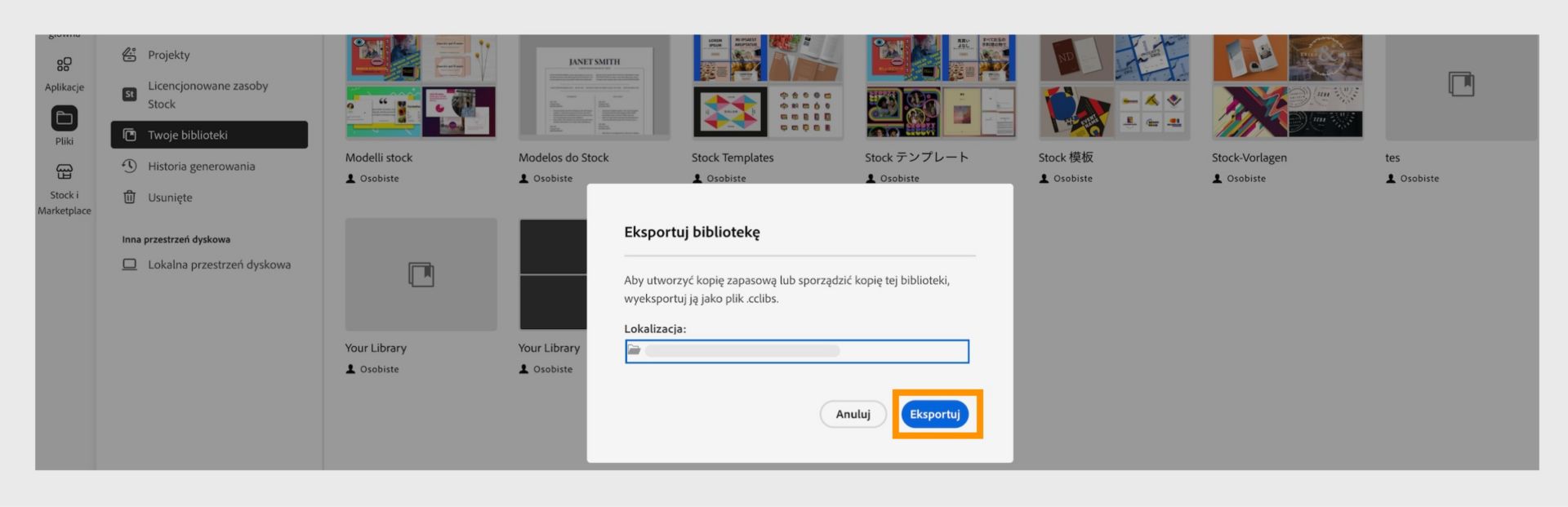The width and height of the screenshot is (1568, 507).
Task: Open the Stock テンプレート library thumbnail
Action: [x=941, y=87]
